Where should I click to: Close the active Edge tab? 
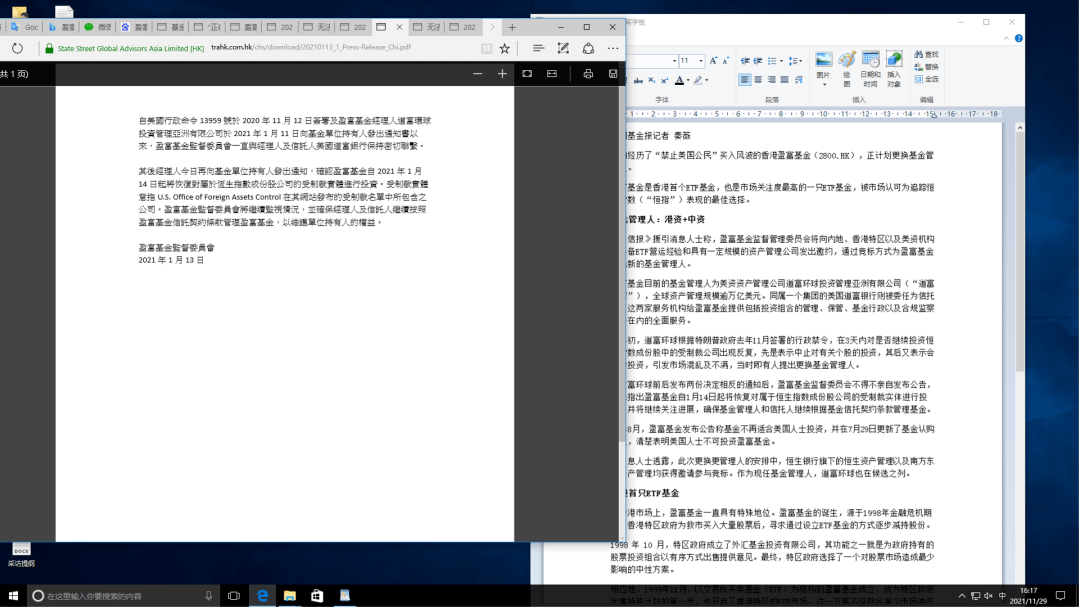tap(399, 27)
